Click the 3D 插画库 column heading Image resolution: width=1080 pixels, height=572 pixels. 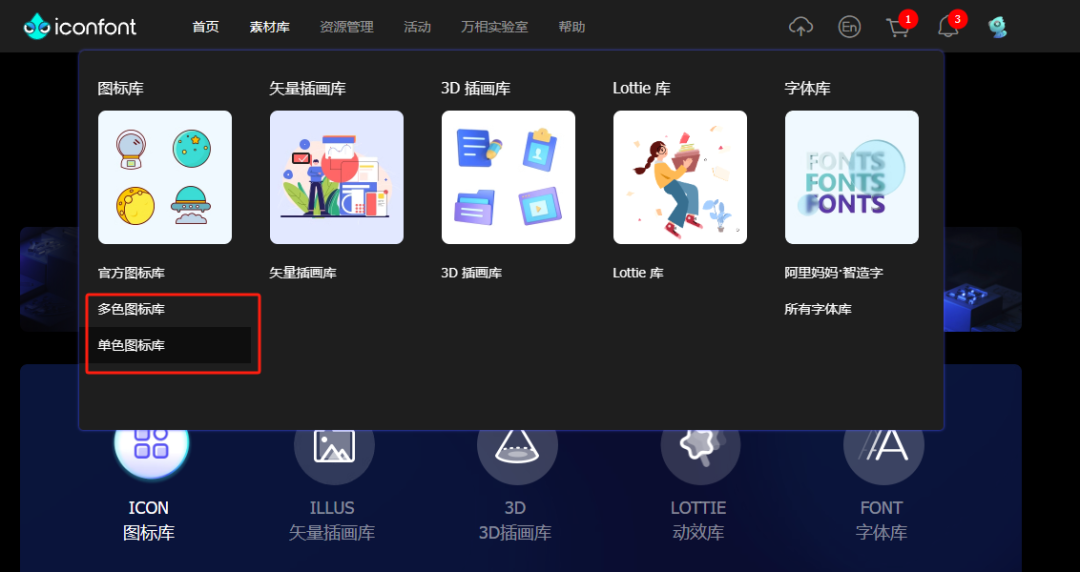click(475, 89)
